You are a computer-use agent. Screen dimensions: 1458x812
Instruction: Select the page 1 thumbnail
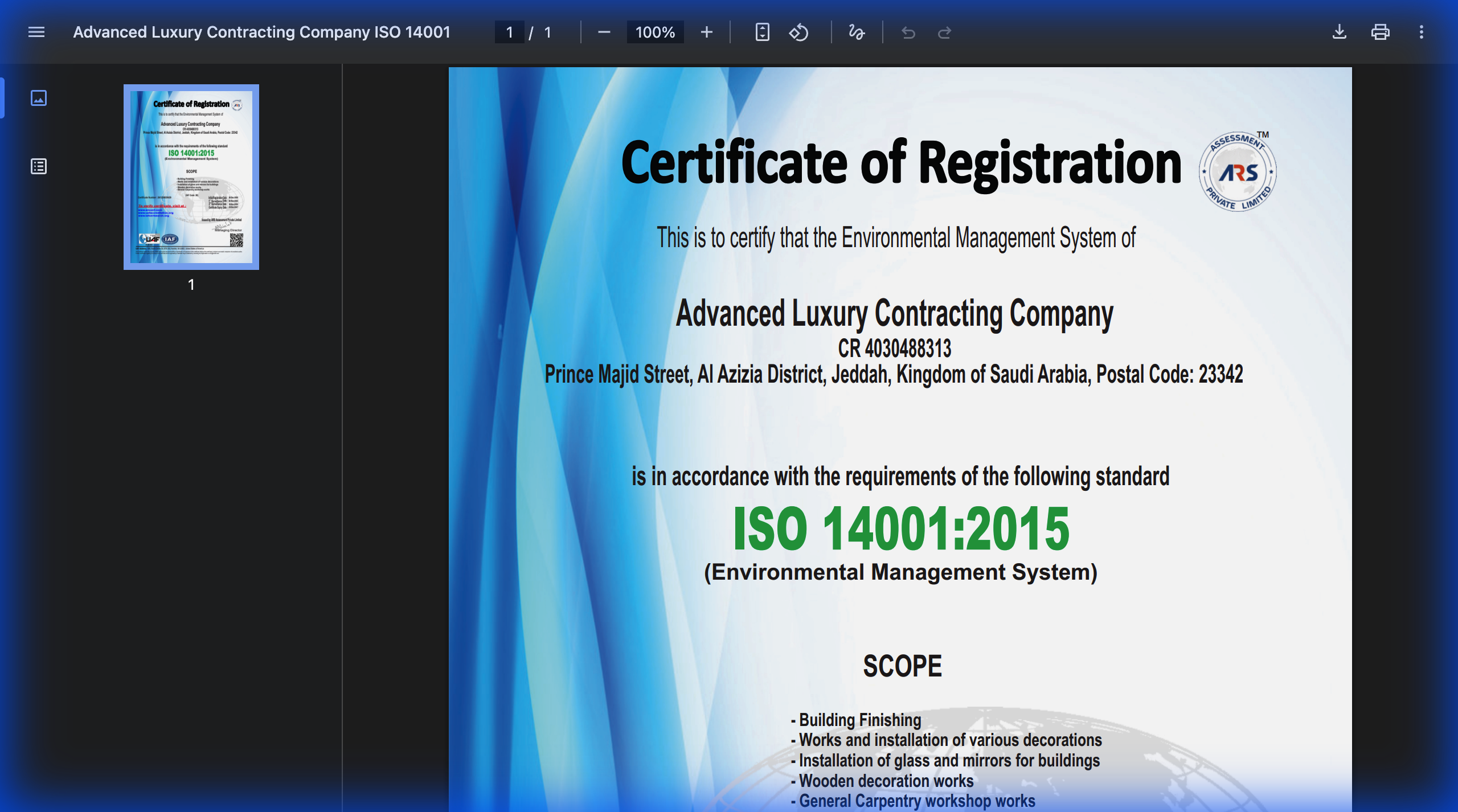[191, 177]
